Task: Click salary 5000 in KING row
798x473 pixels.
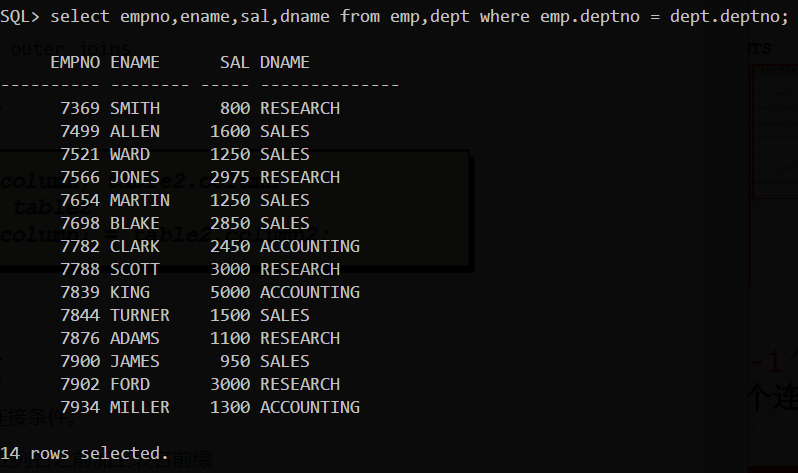Action: point(230,292)
